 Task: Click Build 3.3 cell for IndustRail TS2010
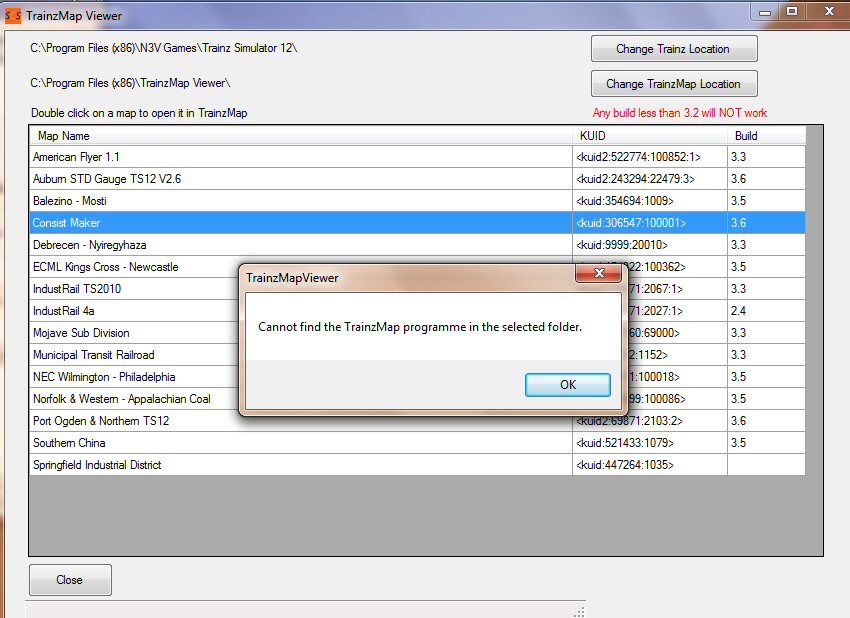767,289
